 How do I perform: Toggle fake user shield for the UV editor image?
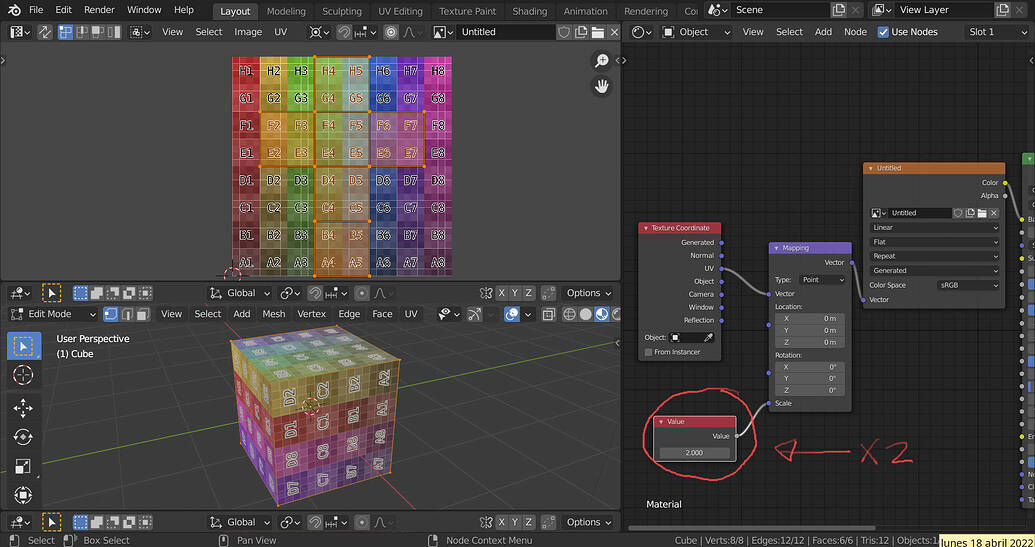564,32
